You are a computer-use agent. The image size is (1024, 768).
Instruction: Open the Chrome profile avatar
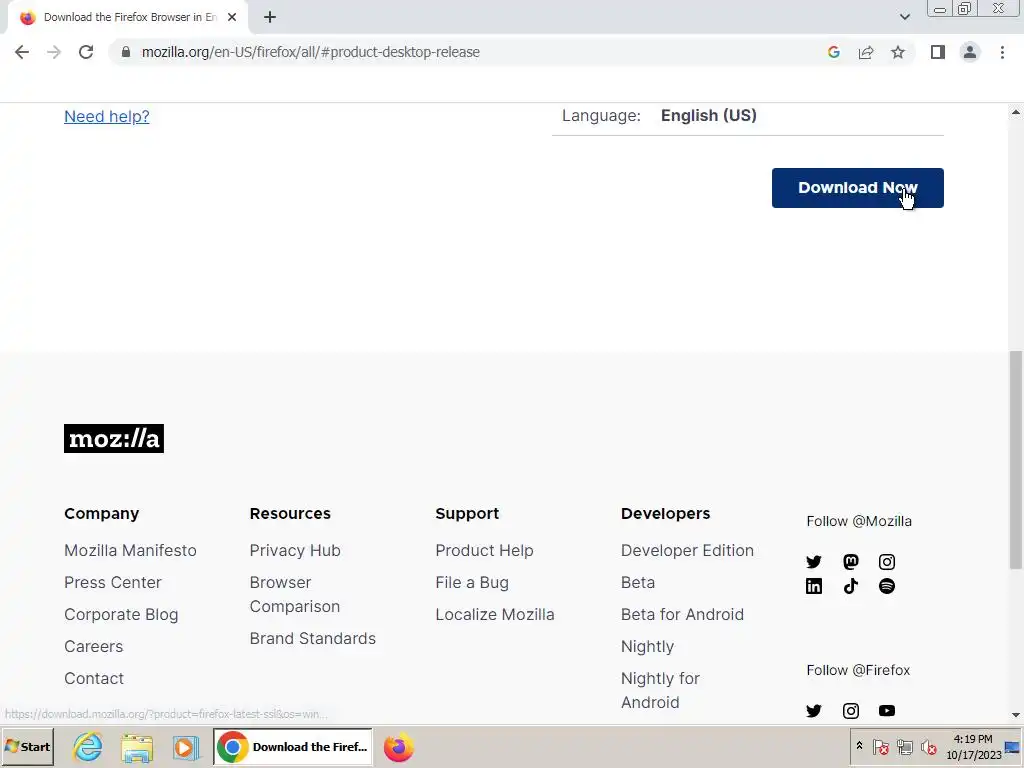click(x=970, y=52)
